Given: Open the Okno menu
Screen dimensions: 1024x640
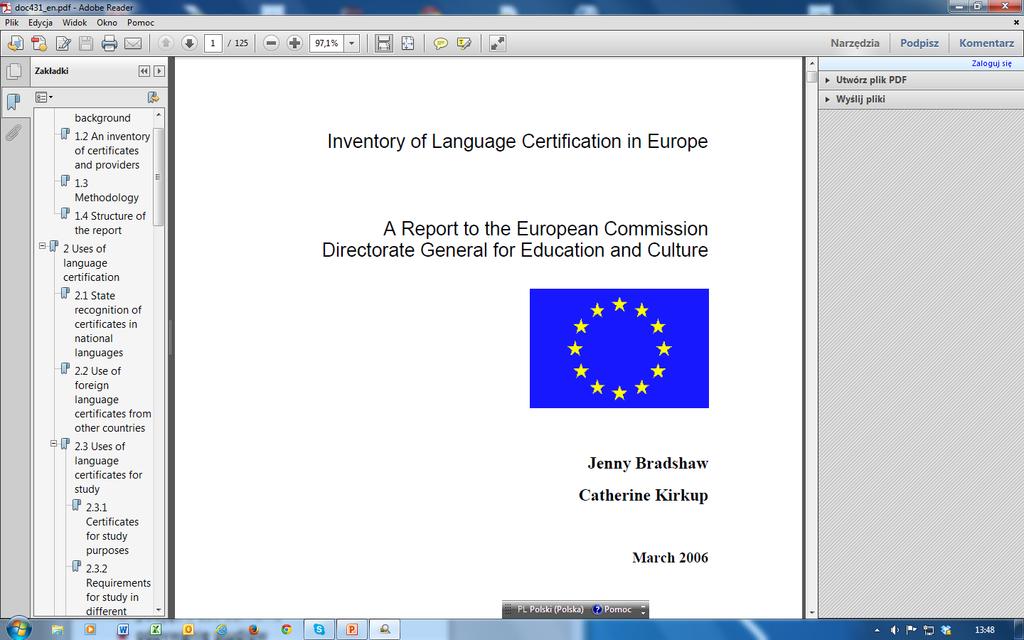Looking at the screenshot, I should click(x=107, y=22).
